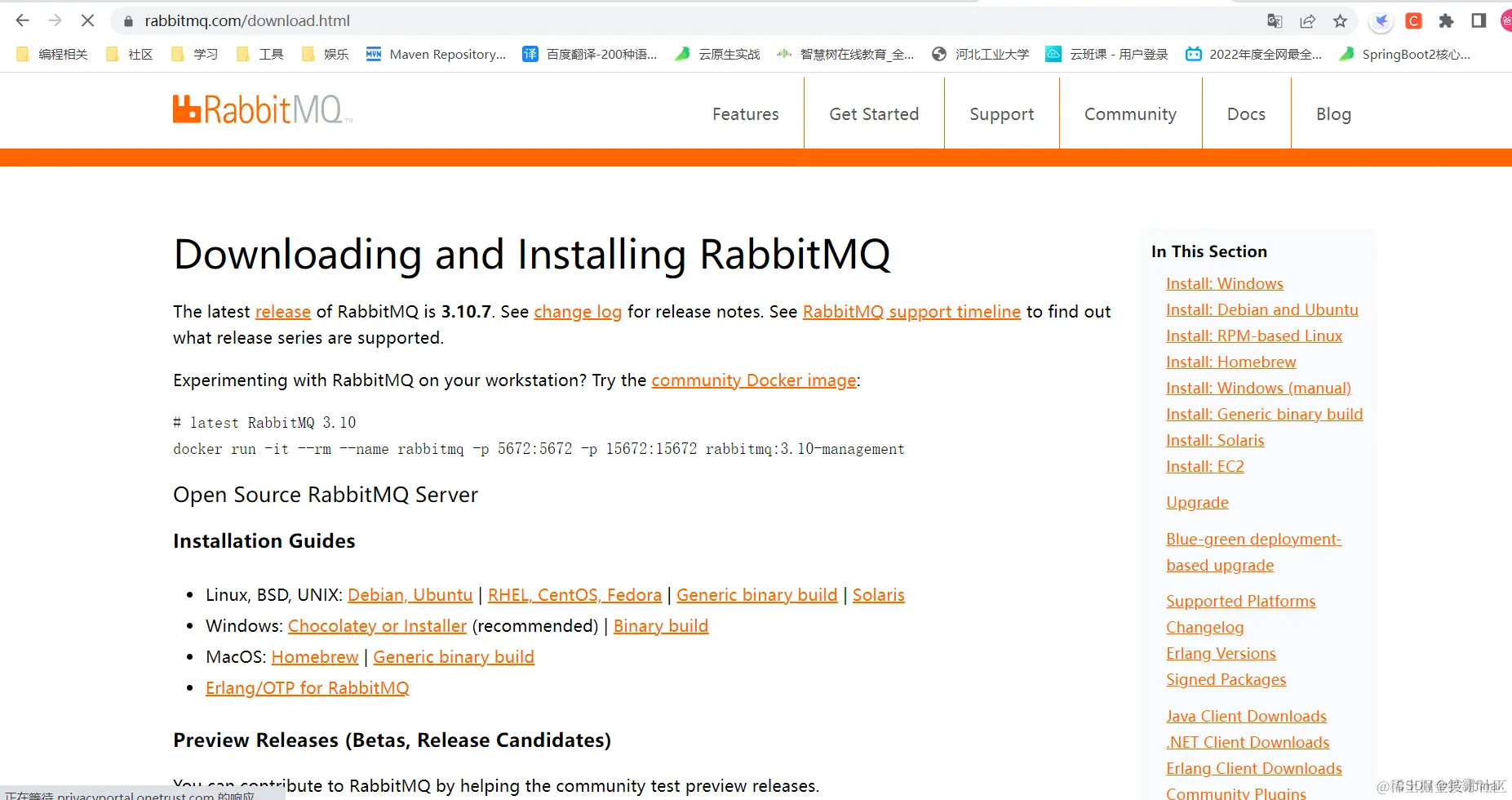Open the Java Client Downloads link
The image size is (1512, 800).
[x=1246, y=717]
